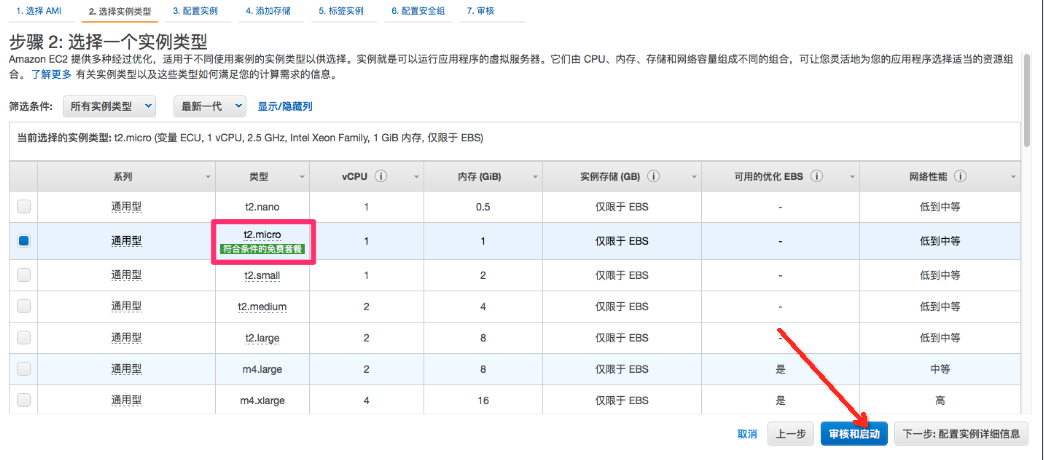Toggle the selected t2.micro row checkbox
This screenshot has width=1044, height=460.
24,241
